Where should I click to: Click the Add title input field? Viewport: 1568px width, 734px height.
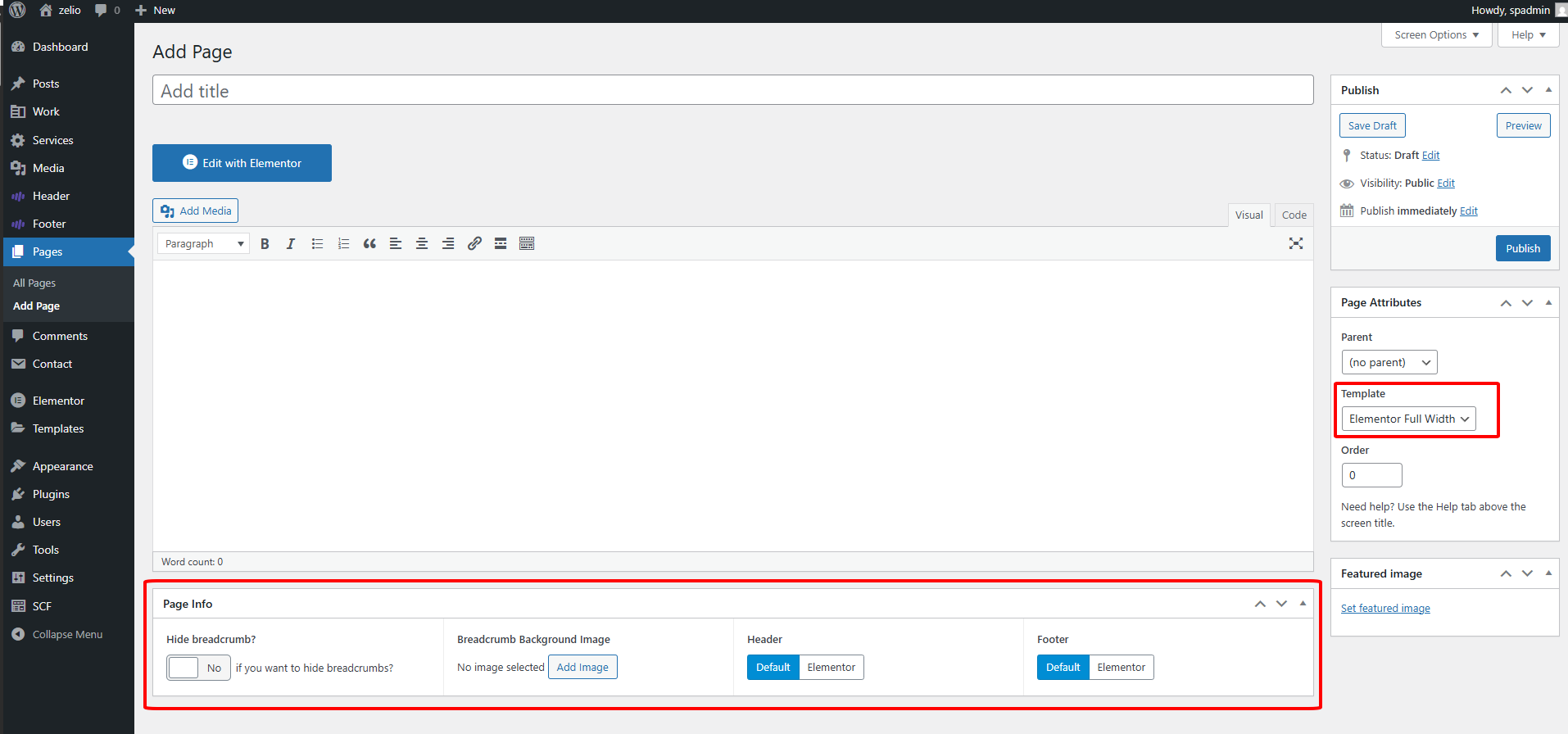click(x=732, y=90)
